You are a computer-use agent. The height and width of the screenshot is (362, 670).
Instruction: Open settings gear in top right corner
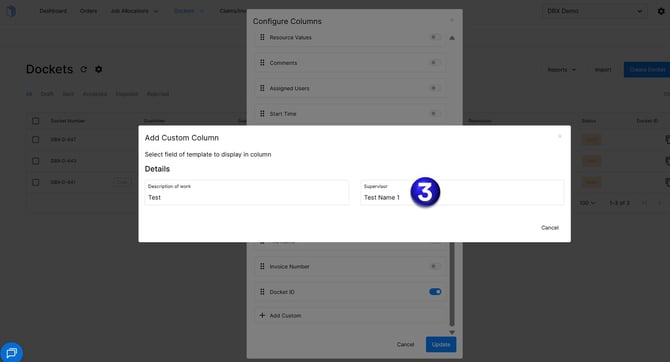[x=661, y=11]
